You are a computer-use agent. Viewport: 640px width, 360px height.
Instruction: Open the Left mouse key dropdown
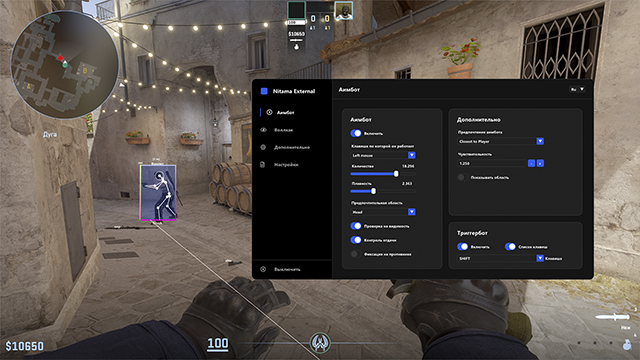click(x=383, y=155)
